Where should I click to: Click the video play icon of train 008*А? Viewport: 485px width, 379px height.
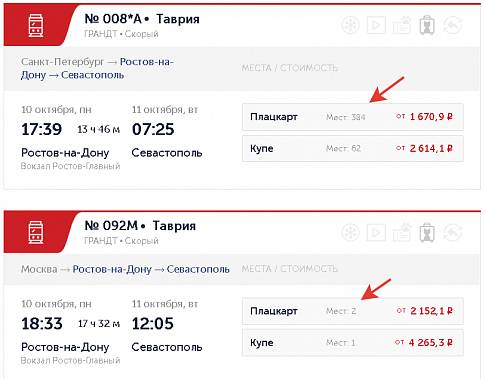tap(376, 25)
